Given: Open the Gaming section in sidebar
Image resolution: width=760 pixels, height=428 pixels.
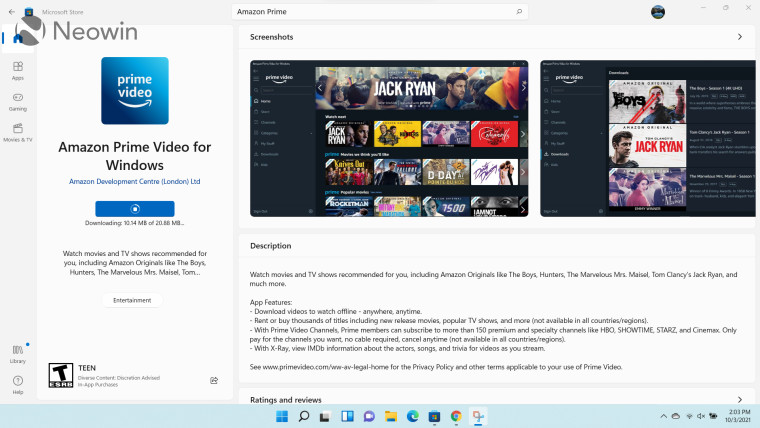Looking at the screenshot, I should coord(18,102).
